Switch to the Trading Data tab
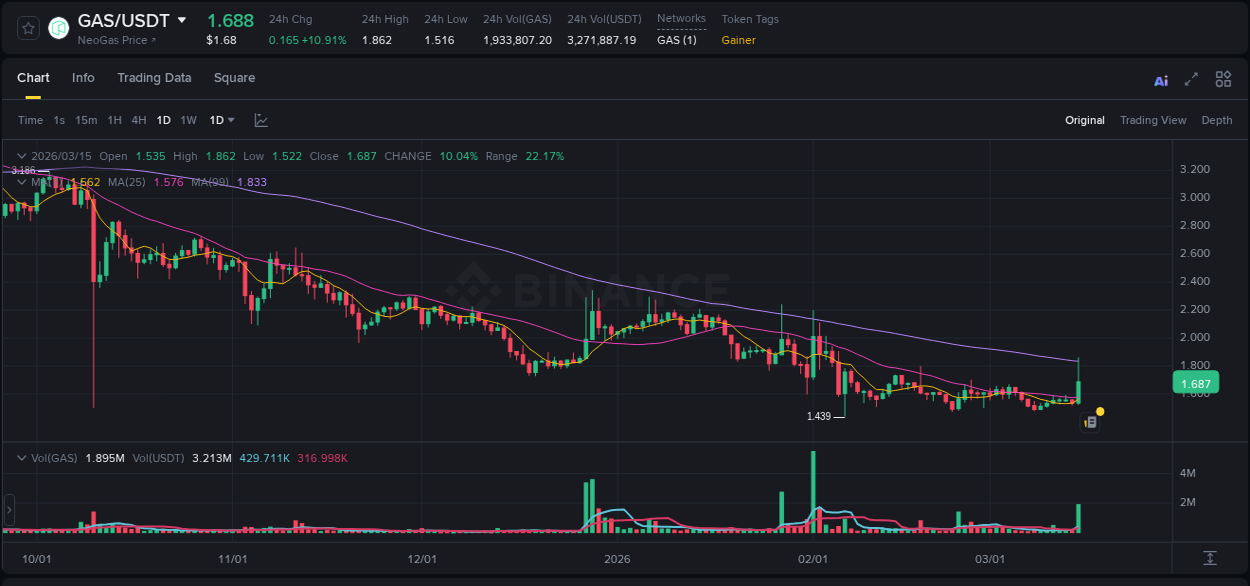This screenshot has height=586, width=1250. tap(154, 78)
